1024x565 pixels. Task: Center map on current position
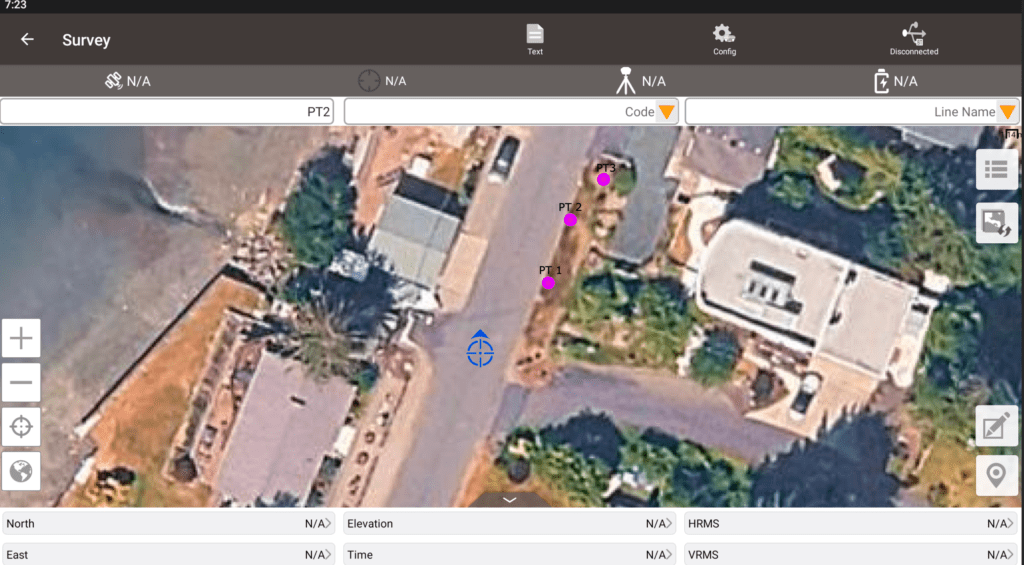coord(21,427)
